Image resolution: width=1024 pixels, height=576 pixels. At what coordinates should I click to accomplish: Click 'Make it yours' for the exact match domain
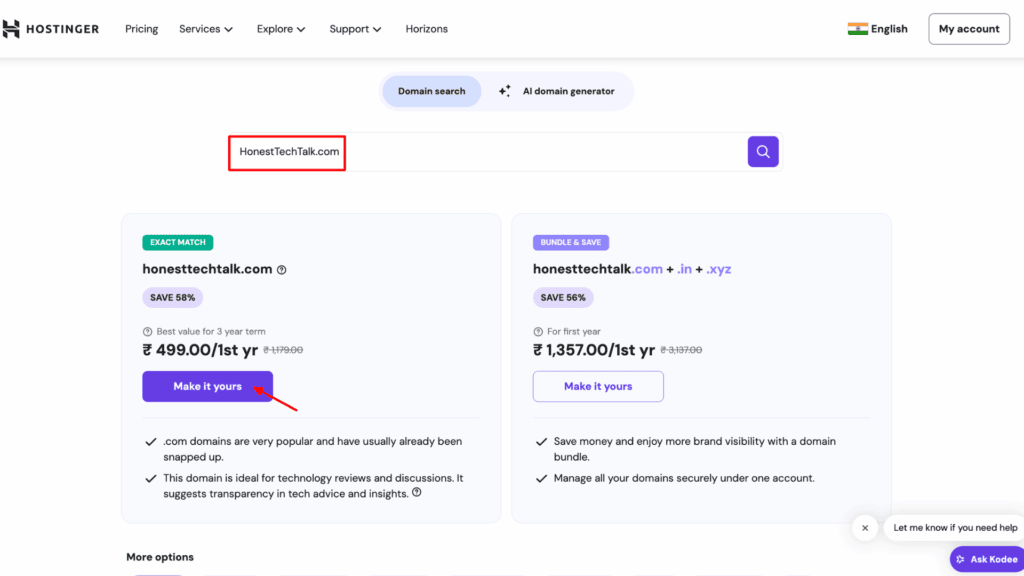(x=207, y=386)
